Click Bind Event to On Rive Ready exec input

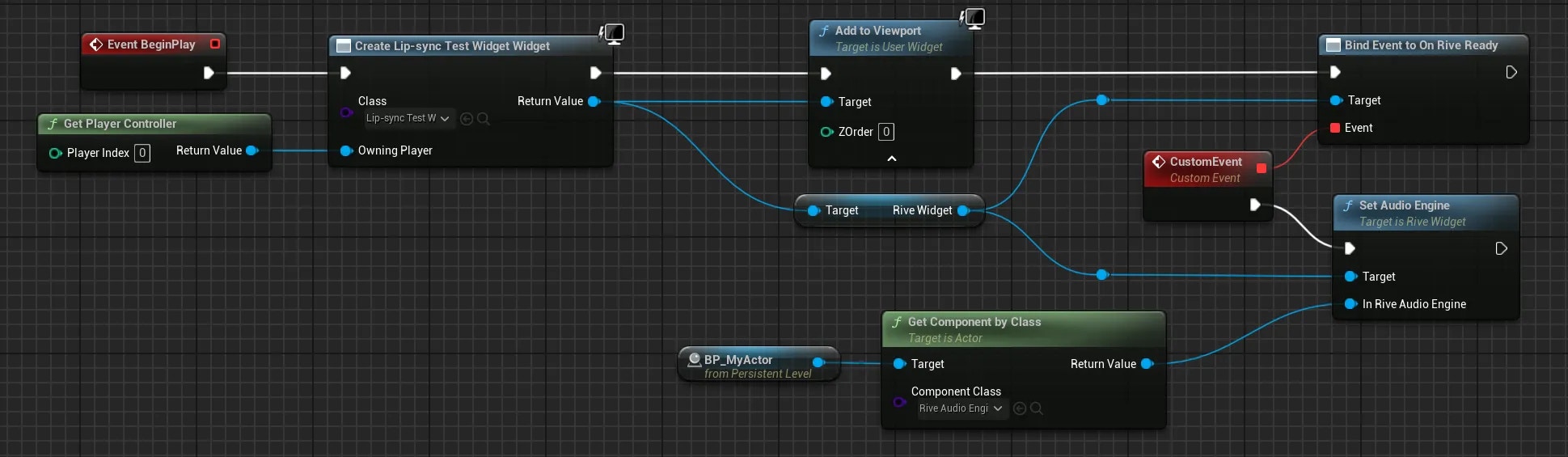1335,73
